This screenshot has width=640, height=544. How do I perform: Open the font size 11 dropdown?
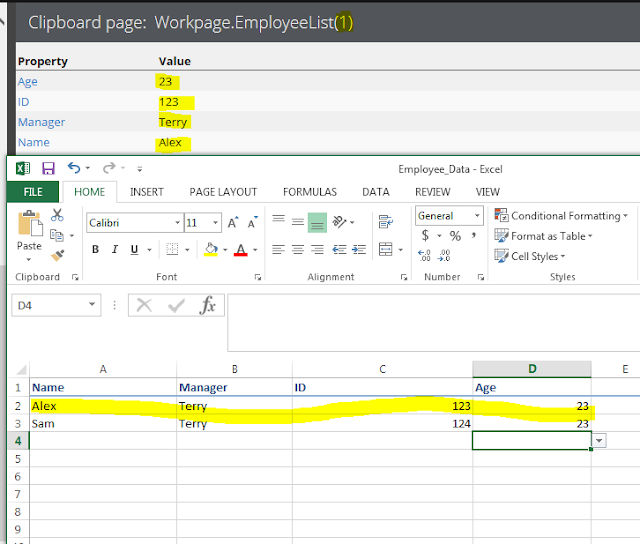coord(216,222)
